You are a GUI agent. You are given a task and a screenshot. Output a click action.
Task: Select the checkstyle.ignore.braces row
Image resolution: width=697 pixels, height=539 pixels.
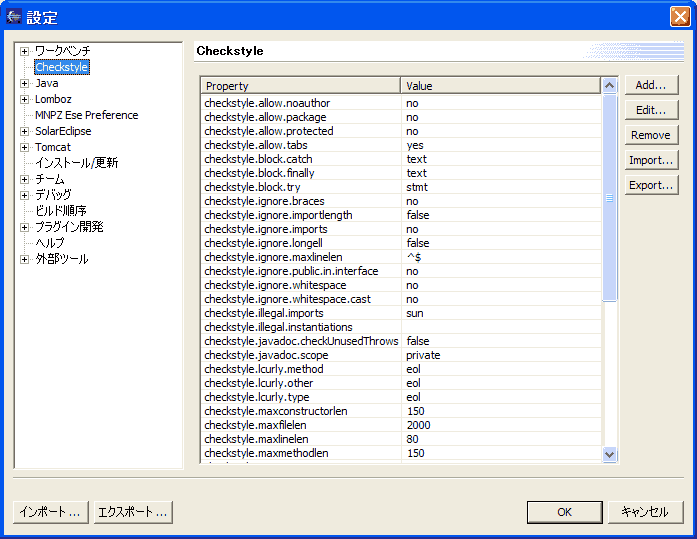pyautogui.click(x=401, y=201)
